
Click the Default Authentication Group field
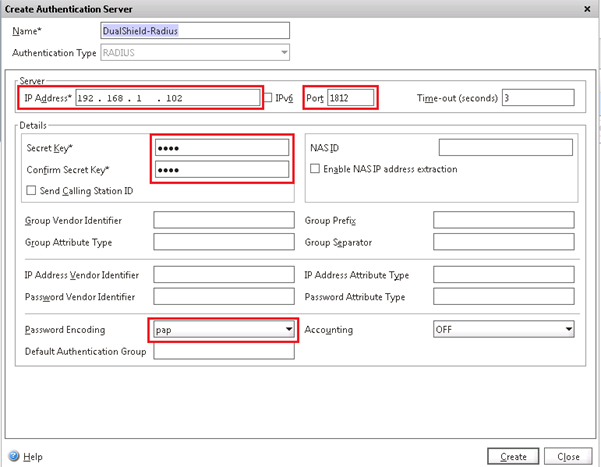click(x=223, y=351)
